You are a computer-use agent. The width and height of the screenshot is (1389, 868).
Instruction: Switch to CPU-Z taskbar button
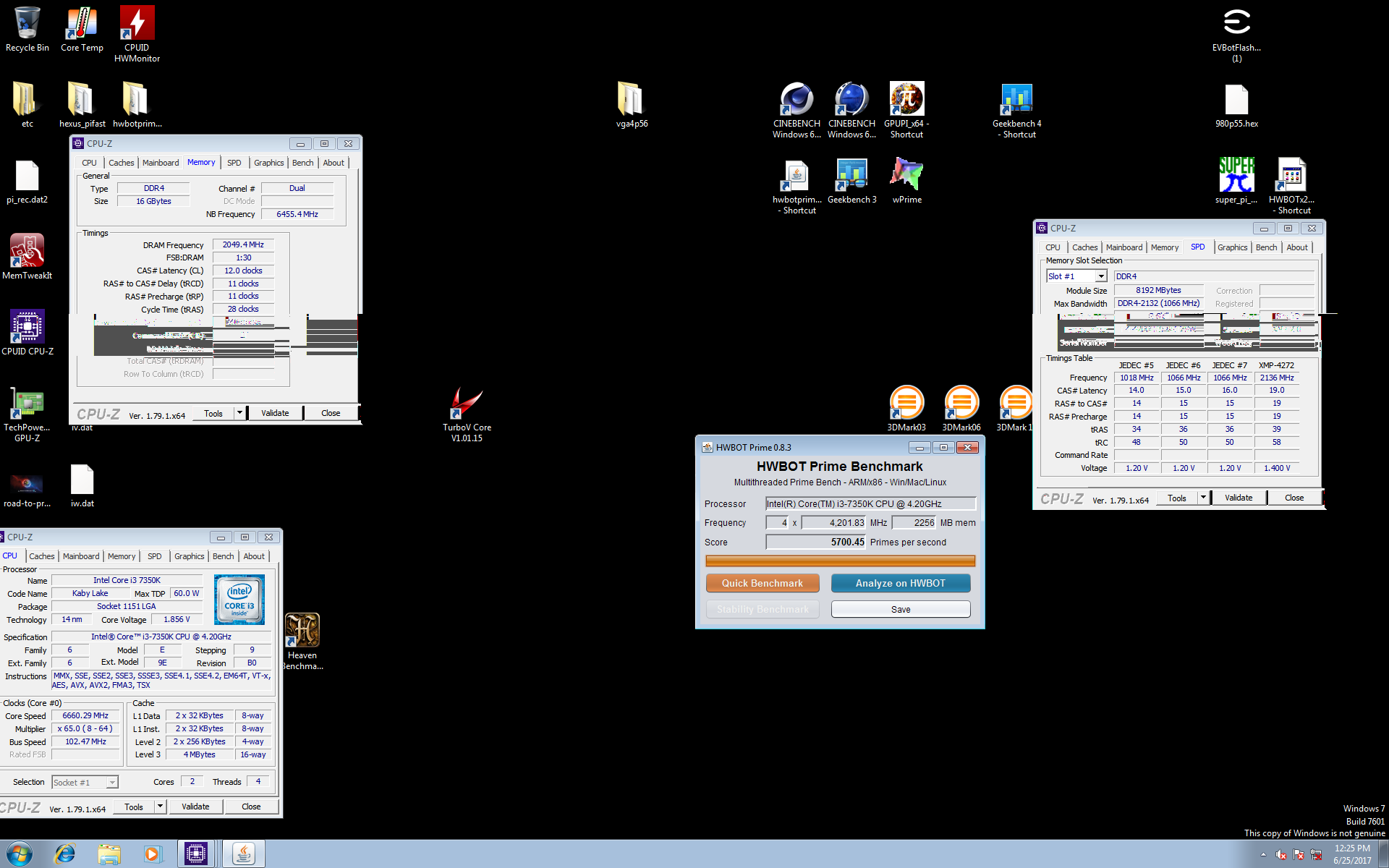[195, 854]
